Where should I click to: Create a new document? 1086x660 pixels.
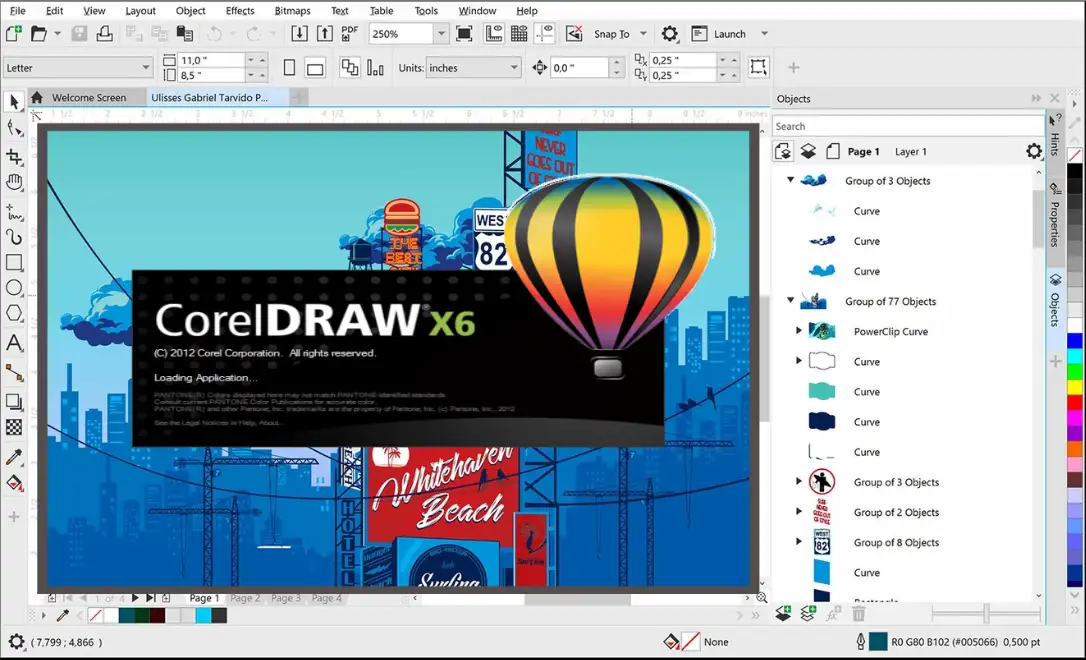[13, 33]
